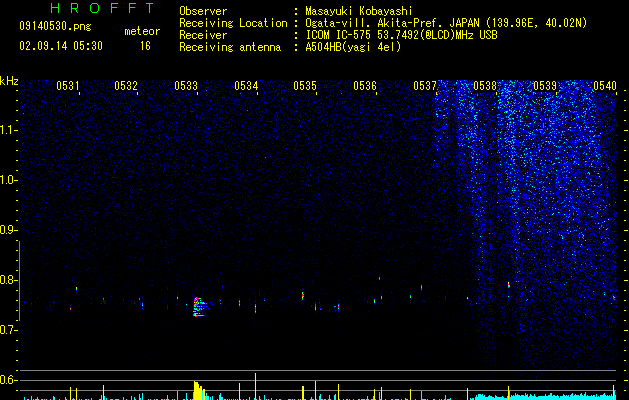The image size is (629, 400).
Task: Click the 1.1 kHz axis label
Action: pyautogui.click(x=8, y=130)
